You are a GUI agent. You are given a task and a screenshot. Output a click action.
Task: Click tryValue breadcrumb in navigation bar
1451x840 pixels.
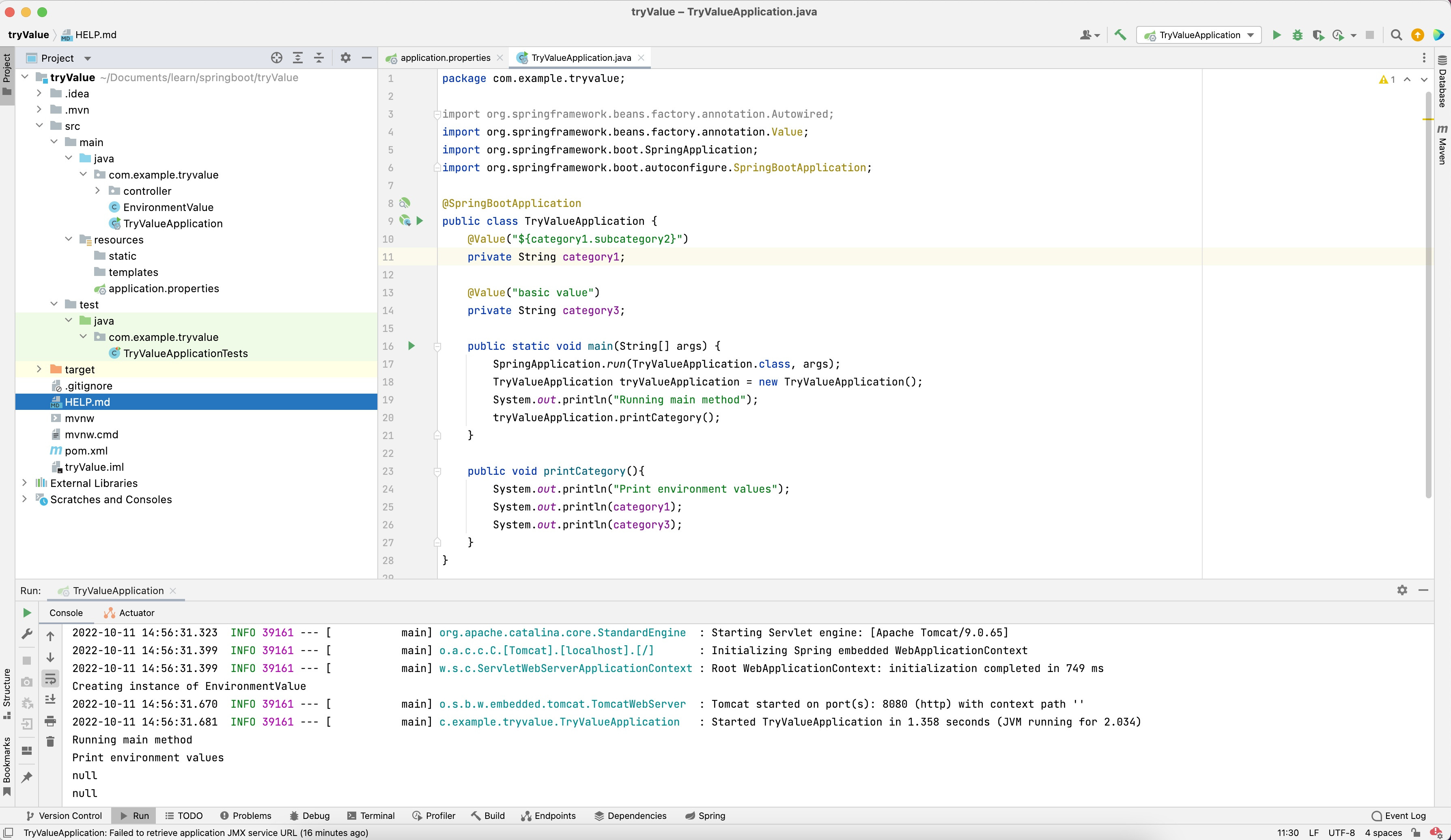pos(28,34)
